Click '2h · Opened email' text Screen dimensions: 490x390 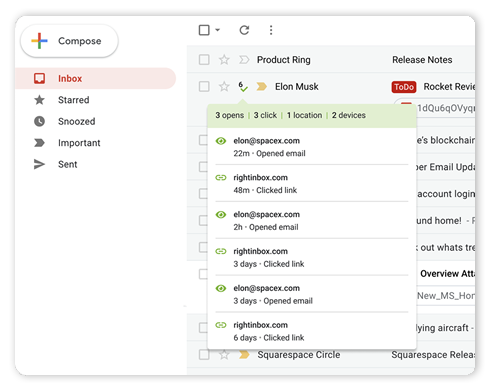click(266, 227)
